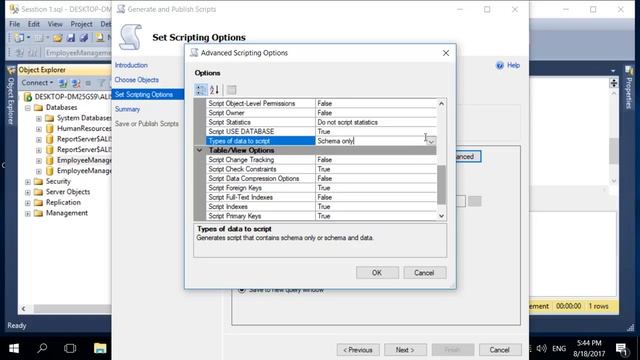Cancel the Generate and Publish Scripts wizard

tap(500, 350)
